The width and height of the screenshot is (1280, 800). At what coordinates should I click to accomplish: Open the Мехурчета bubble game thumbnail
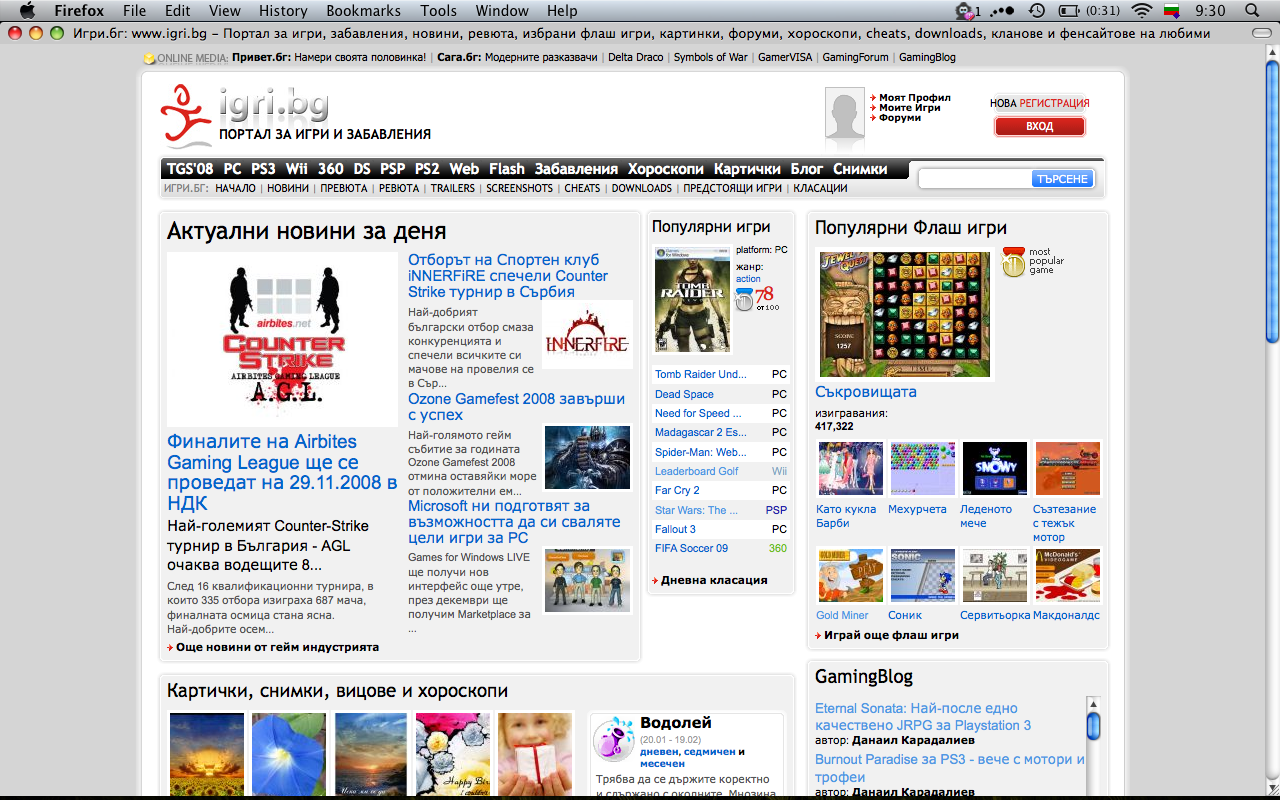click(923, 468)
